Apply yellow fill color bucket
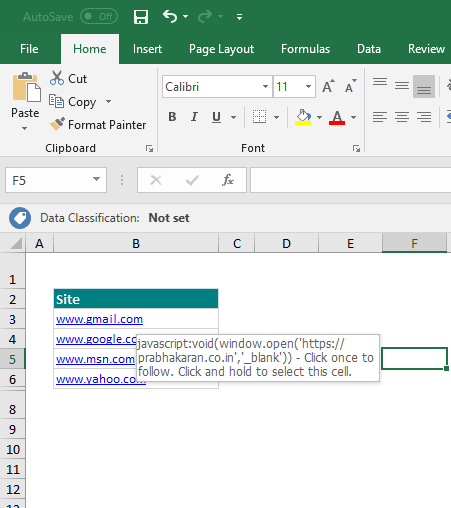 coord(303,117)
